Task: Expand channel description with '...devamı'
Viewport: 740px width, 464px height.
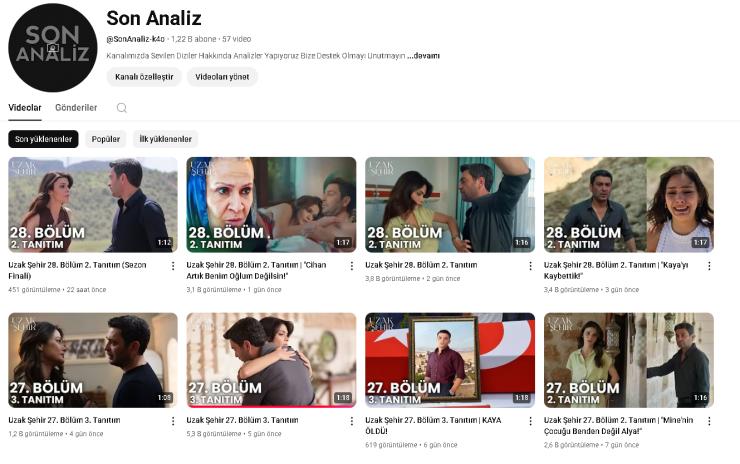Action: tap(423, 56)
